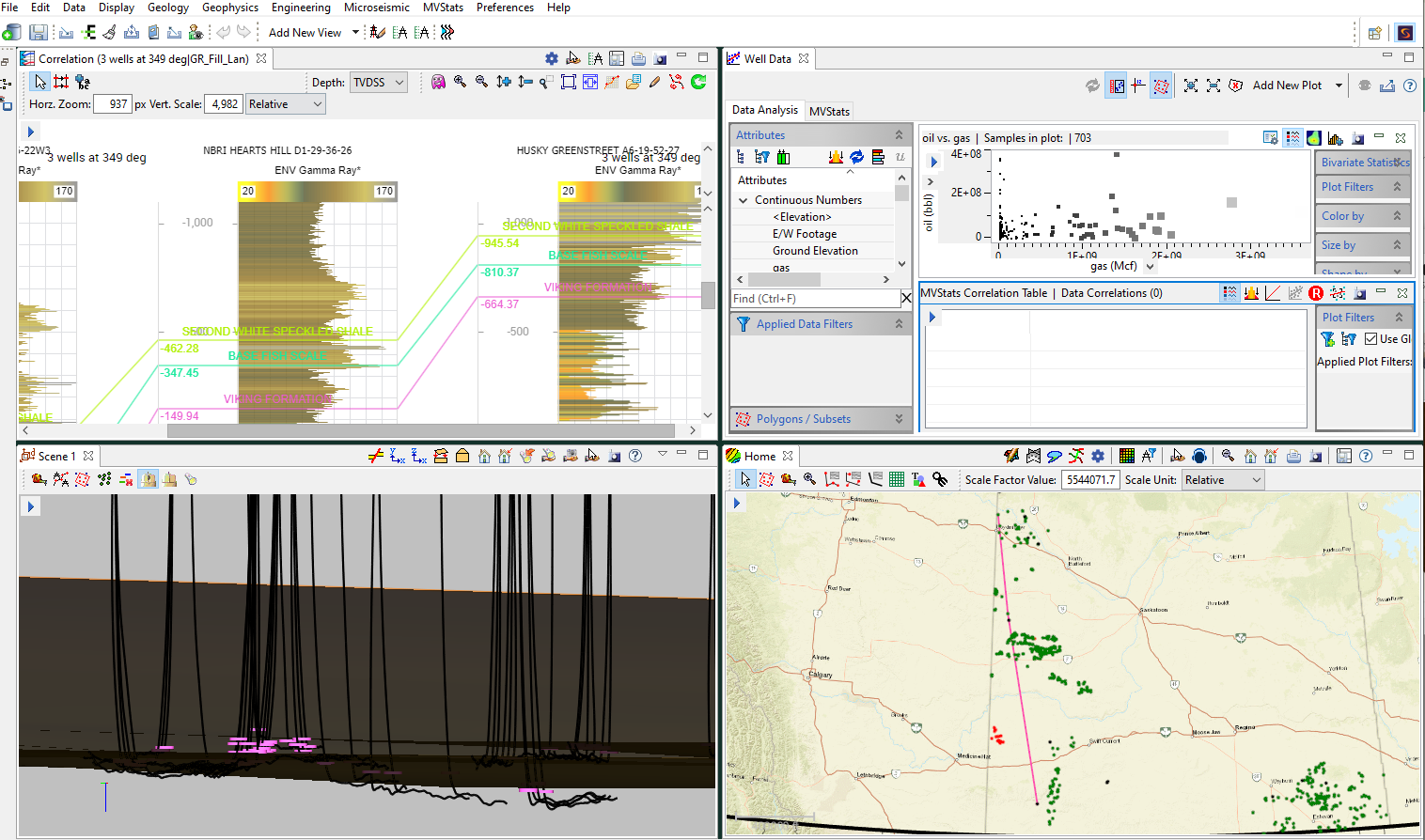Click the zoom in magnifier in Correlation toolbar
The image size is (1425, 840).
[x=460, y=82]
